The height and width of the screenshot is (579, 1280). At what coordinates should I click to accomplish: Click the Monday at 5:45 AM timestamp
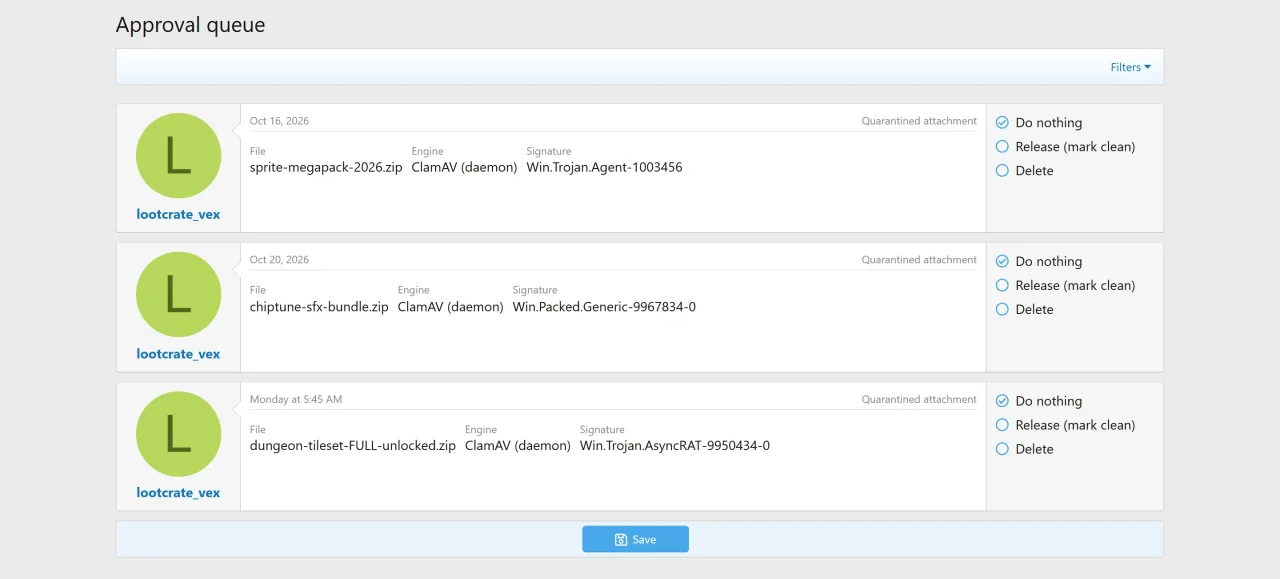(x=296, y=400)
